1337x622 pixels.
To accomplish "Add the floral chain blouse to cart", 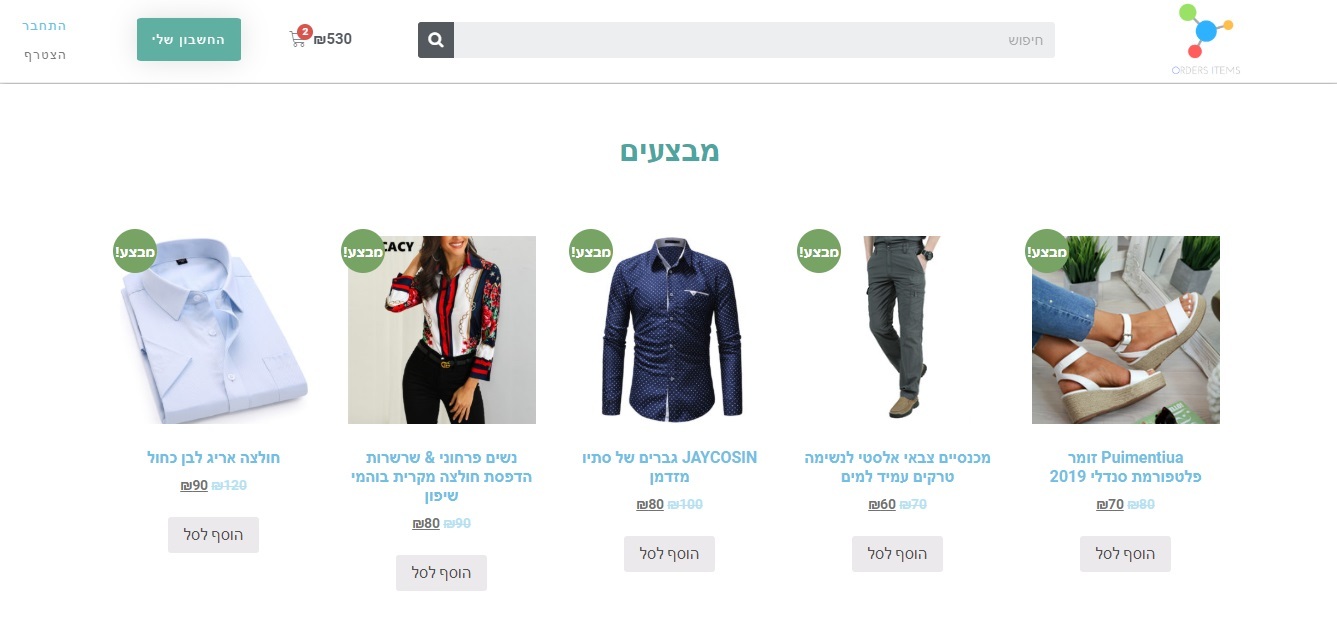I will [x=441, y=573].
